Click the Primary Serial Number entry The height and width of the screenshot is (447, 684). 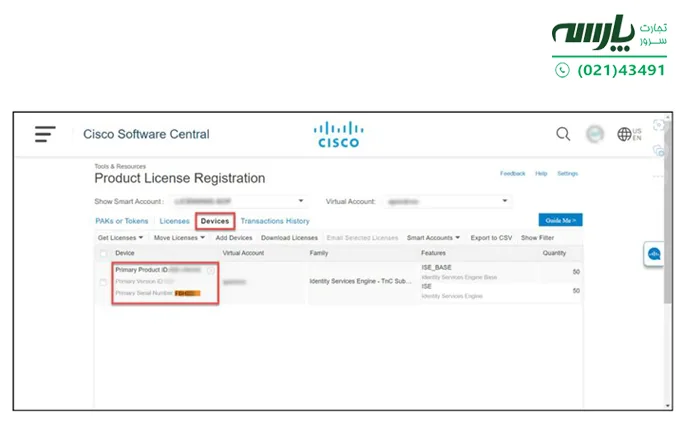(158, 293)
